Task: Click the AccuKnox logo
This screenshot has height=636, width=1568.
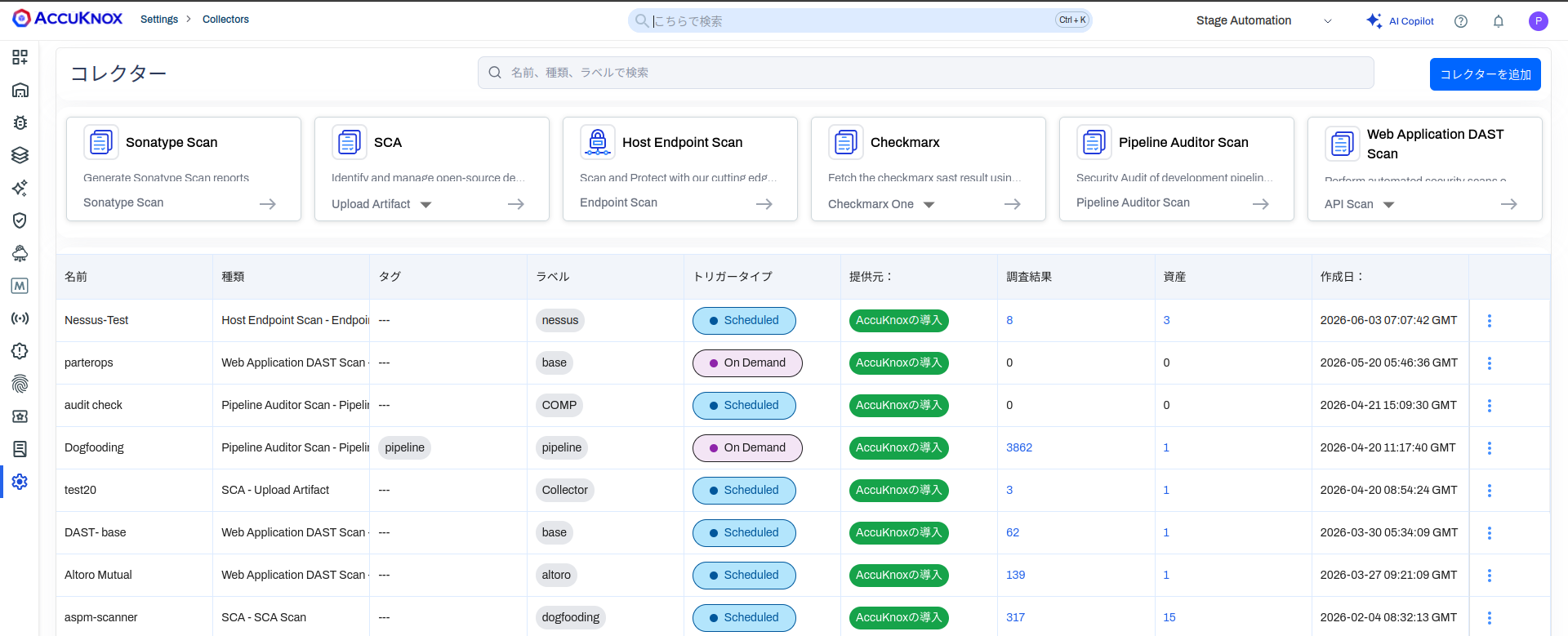Action: coord(68,19)
